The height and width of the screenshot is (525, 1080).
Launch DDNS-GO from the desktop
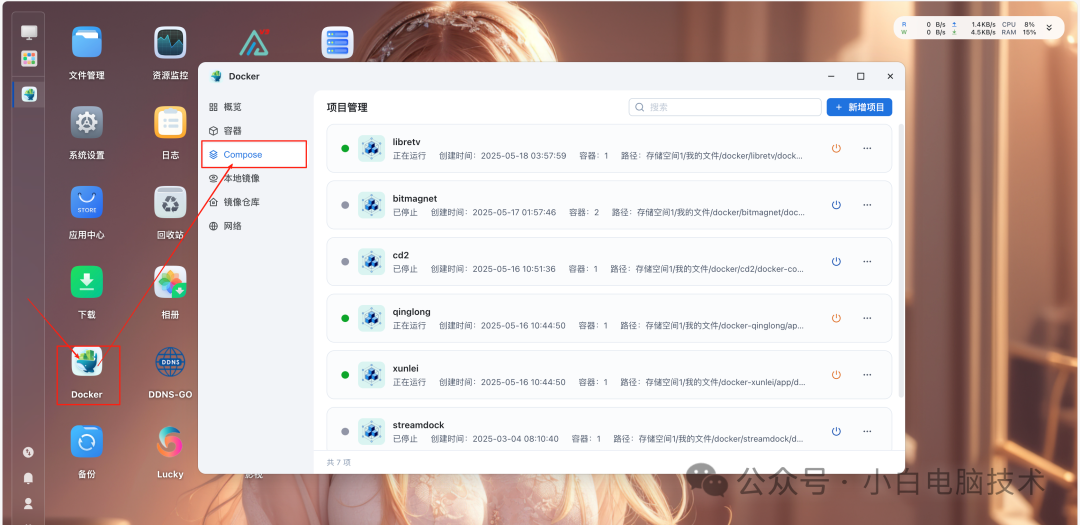pyautogui.click(x=170, y=362)
